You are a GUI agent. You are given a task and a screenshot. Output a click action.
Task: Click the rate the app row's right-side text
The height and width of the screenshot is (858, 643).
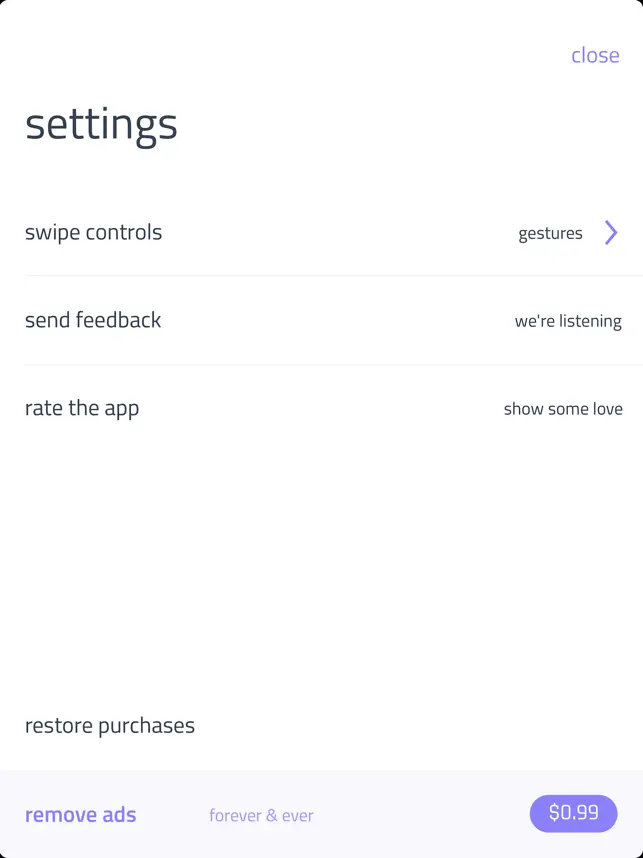pyautogui.click(x=563, y=409)
